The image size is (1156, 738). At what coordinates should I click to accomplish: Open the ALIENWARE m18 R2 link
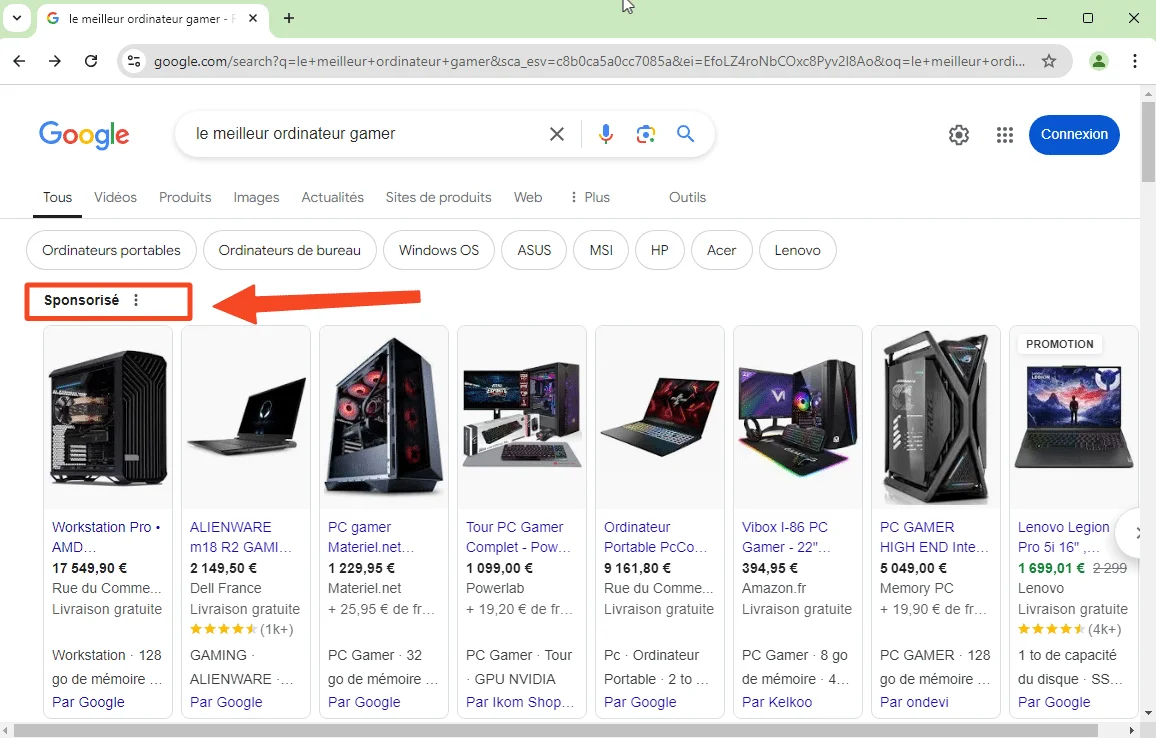click(x=241, y=537)
